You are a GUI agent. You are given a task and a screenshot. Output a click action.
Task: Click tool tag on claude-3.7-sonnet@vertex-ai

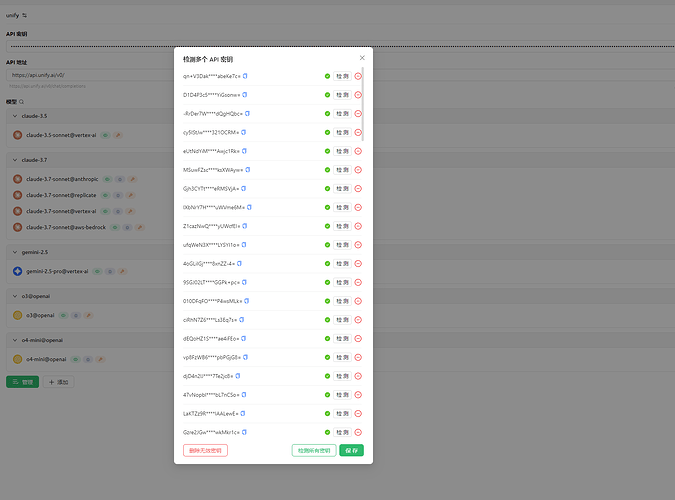click(130, 211)
